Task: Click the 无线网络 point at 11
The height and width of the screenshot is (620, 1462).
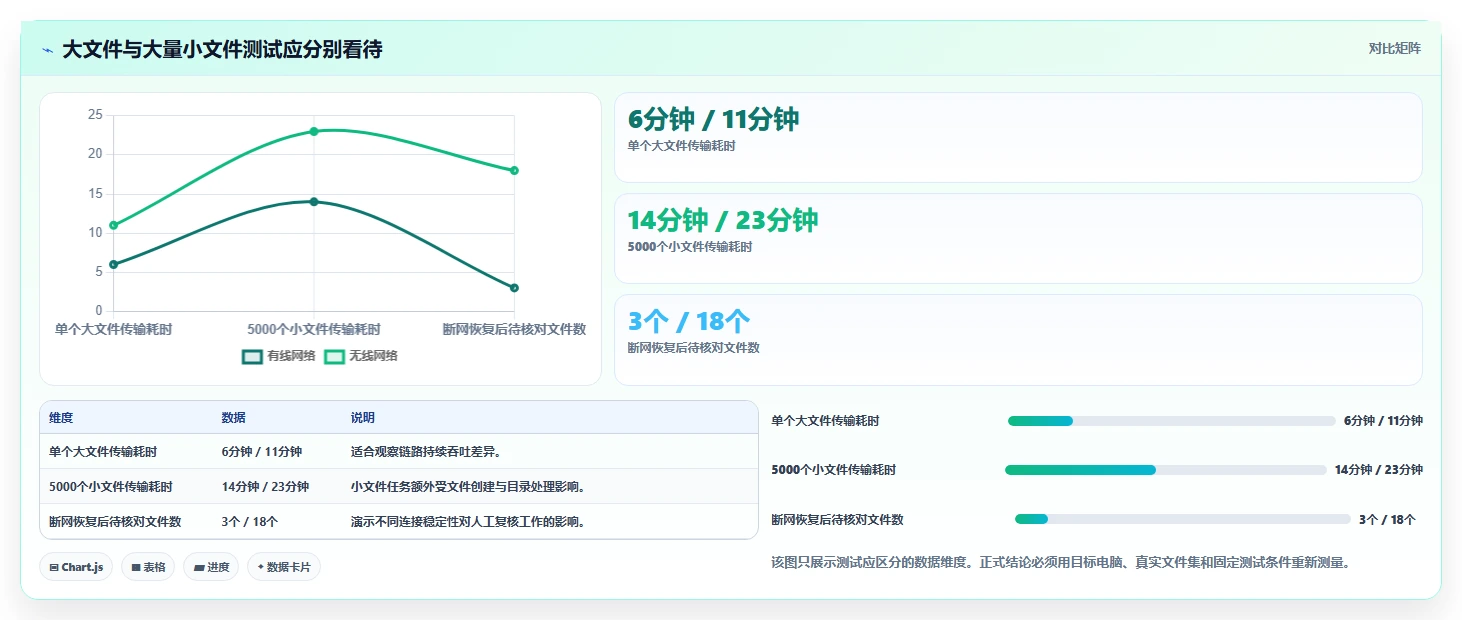Action: coord(113,225)
